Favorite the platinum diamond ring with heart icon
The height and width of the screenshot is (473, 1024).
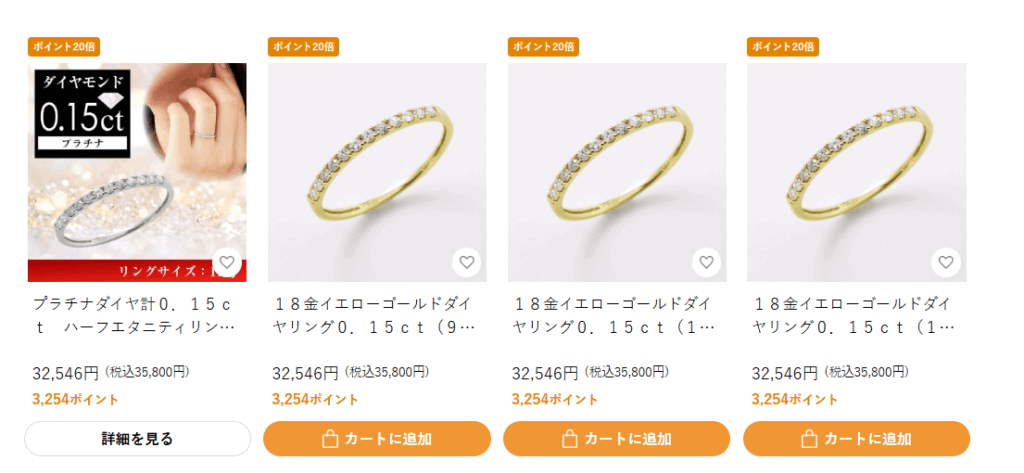click(227, 263)
